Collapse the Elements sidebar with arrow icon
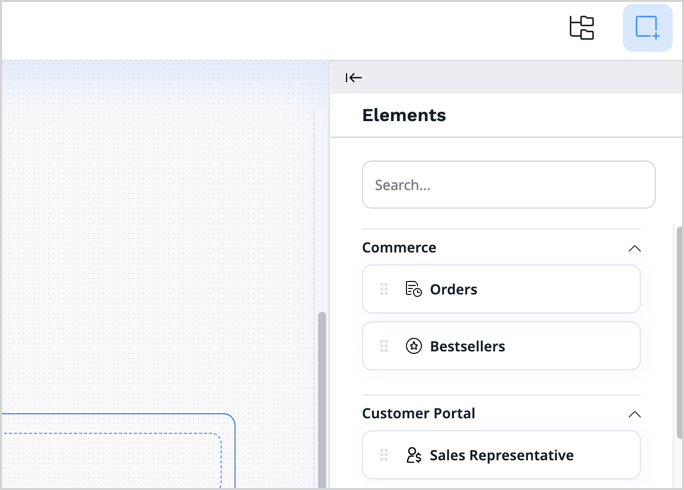This screenshot has height=490, width=684. pyautogui.click(x=354, y=78)
